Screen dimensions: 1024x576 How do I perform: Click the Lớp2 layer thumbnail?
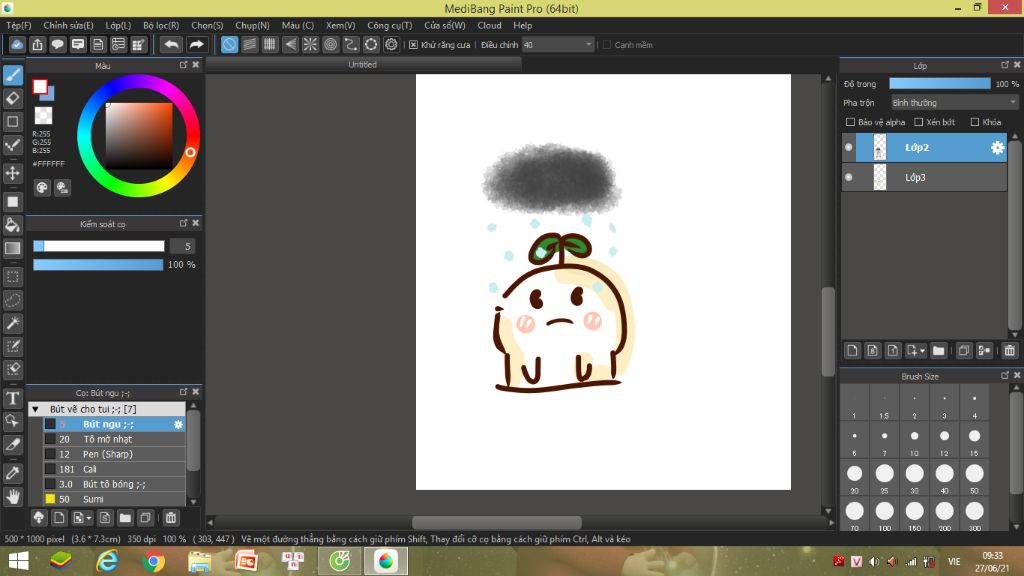point(880,148)
